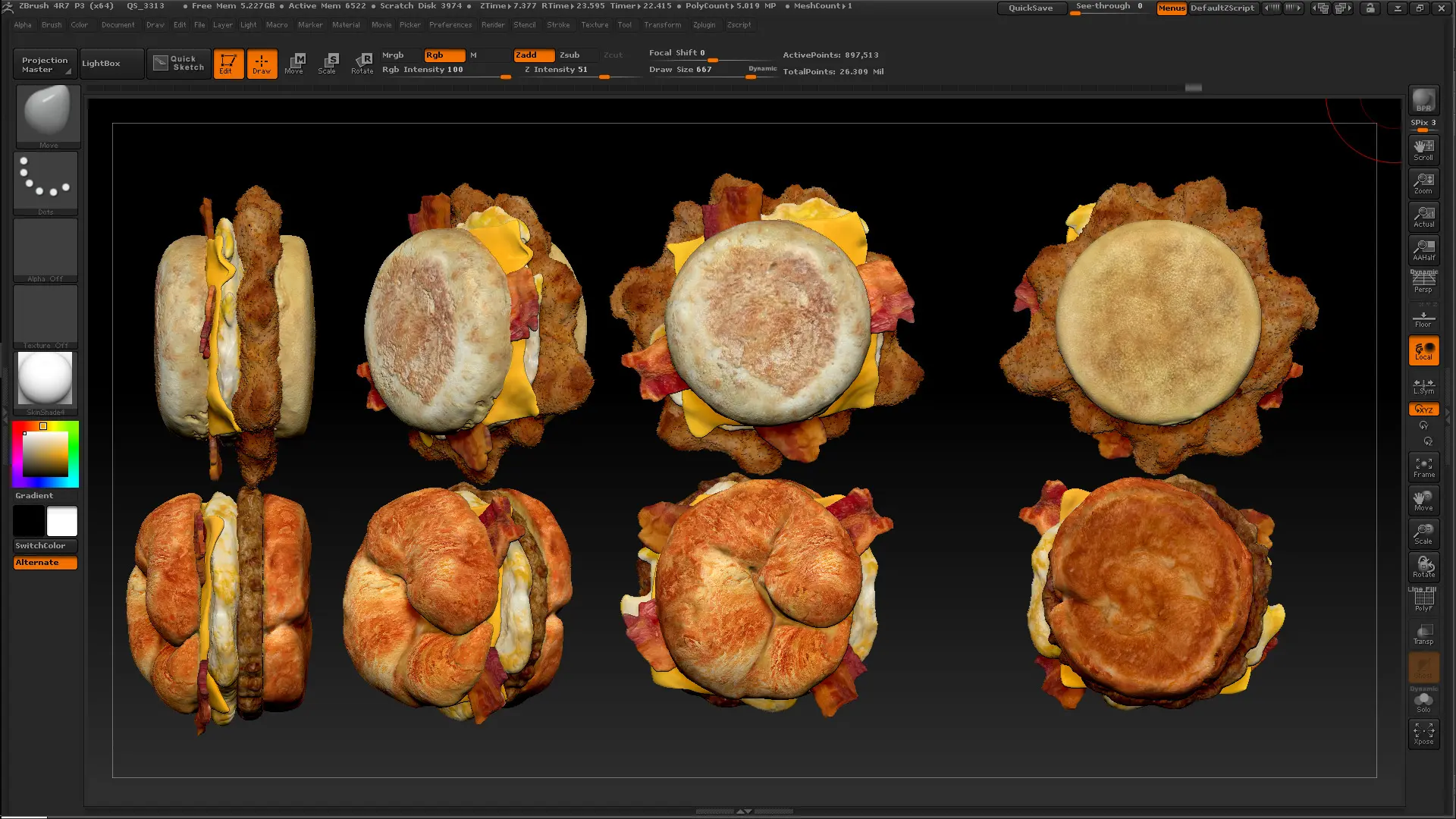
Task: Toggle Zsub sculpt mode
Action: click(578, 55)
